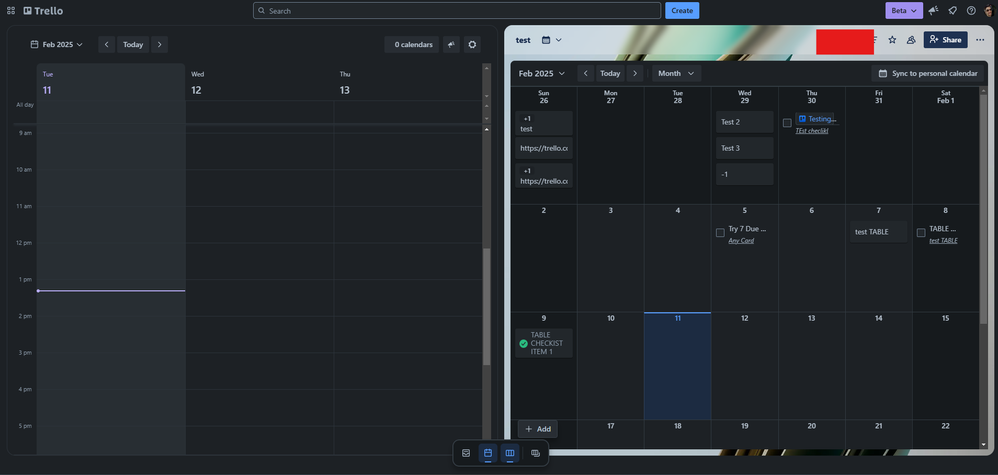Viewport: 998px width, 475px height.
Task: Open the Test 2 card
Action: click(745, 122)
